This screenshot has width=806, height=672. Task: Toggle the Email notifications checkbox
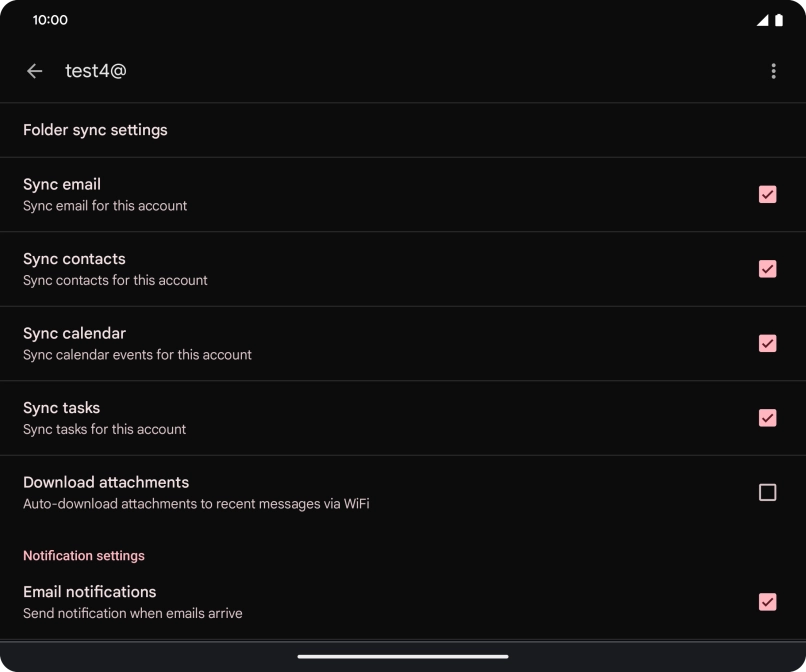click(767, 602)
